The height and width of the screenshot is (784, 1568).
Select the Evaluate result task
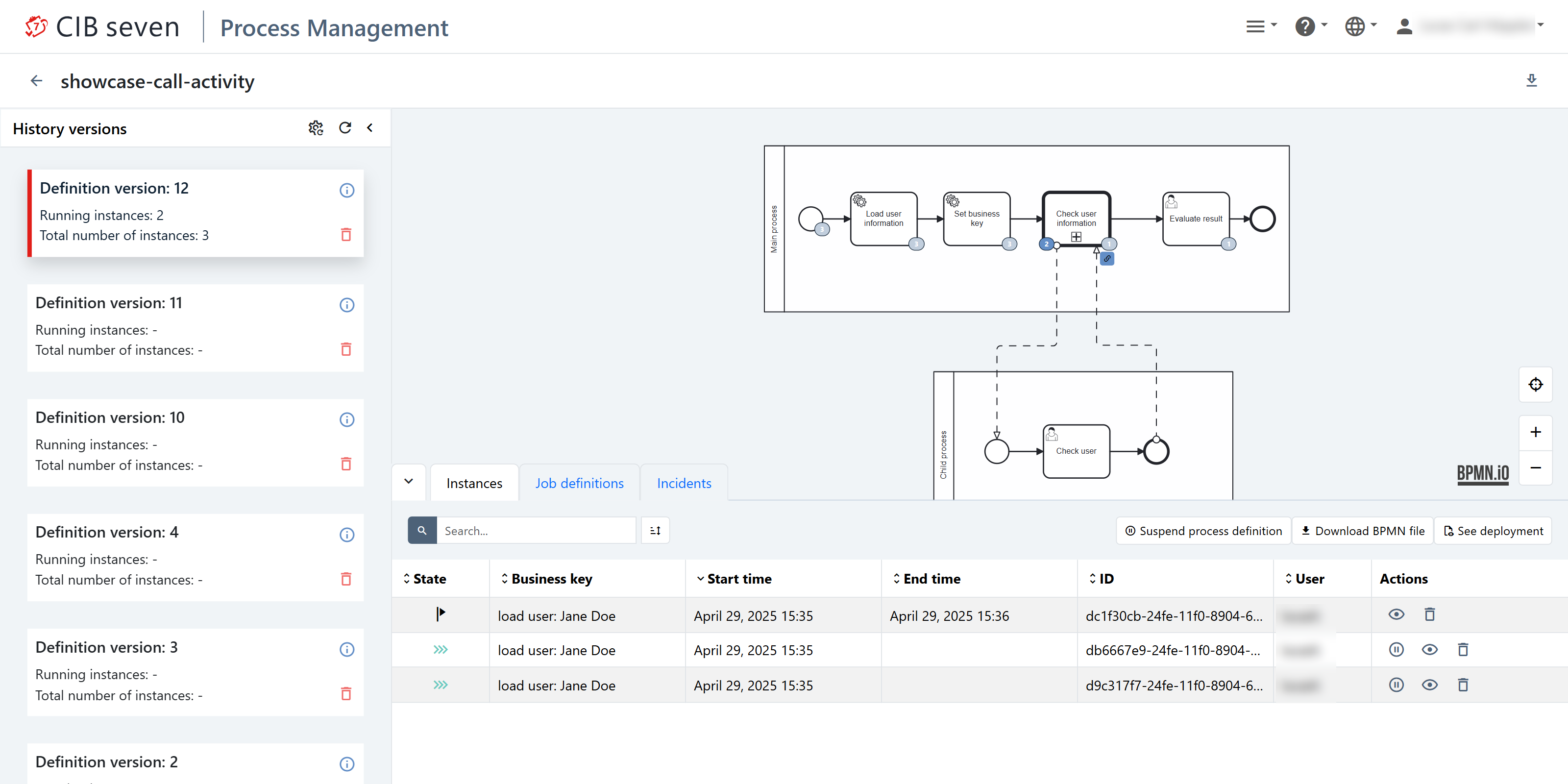pyautogui.click(x=1196, y=219)
